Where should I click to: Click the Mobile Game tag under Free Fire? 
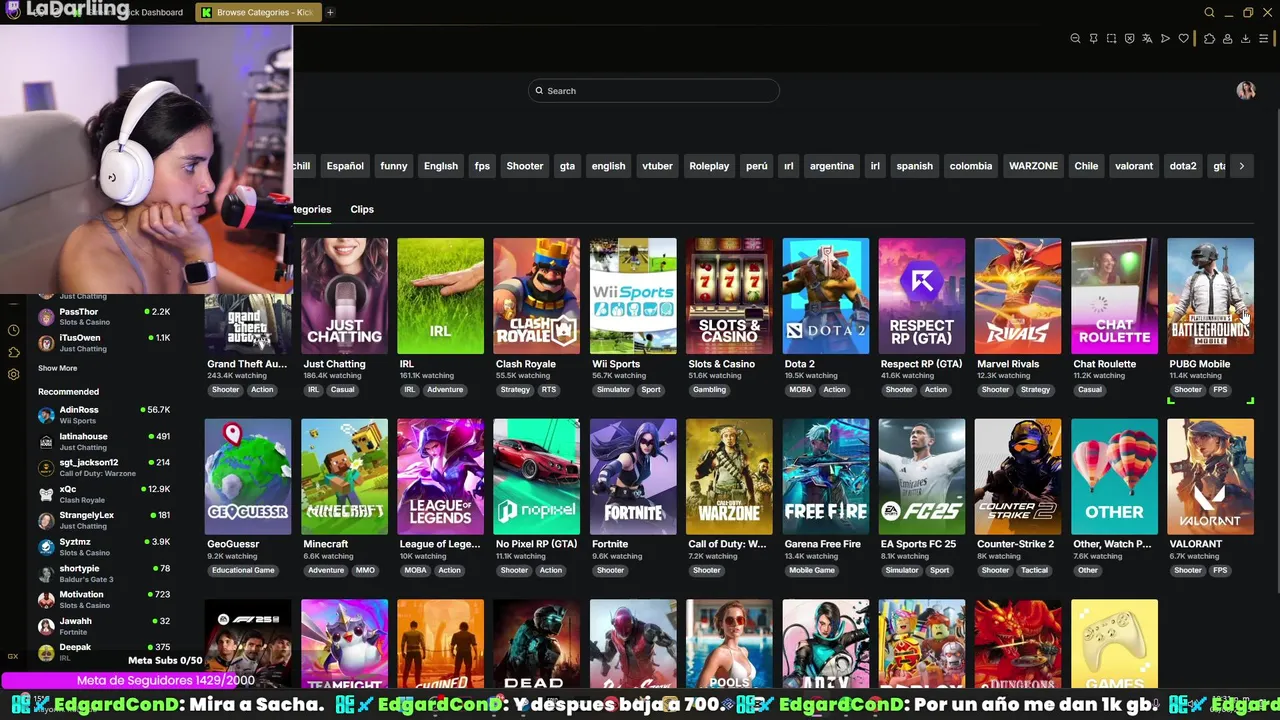[x=811, y=571]
